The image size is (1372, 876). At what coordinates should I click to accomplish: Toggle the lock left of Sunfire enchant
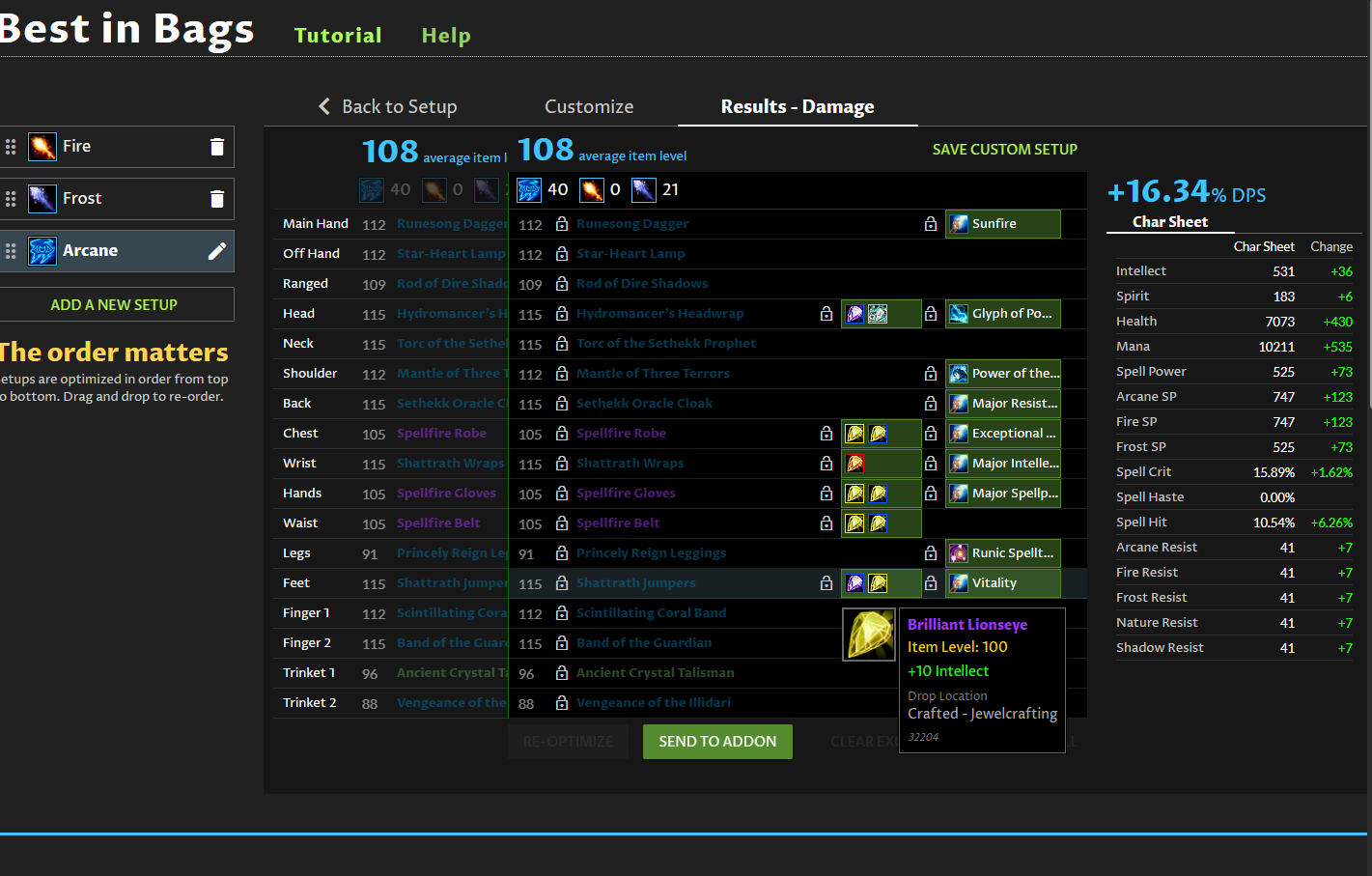pos(931,224)
